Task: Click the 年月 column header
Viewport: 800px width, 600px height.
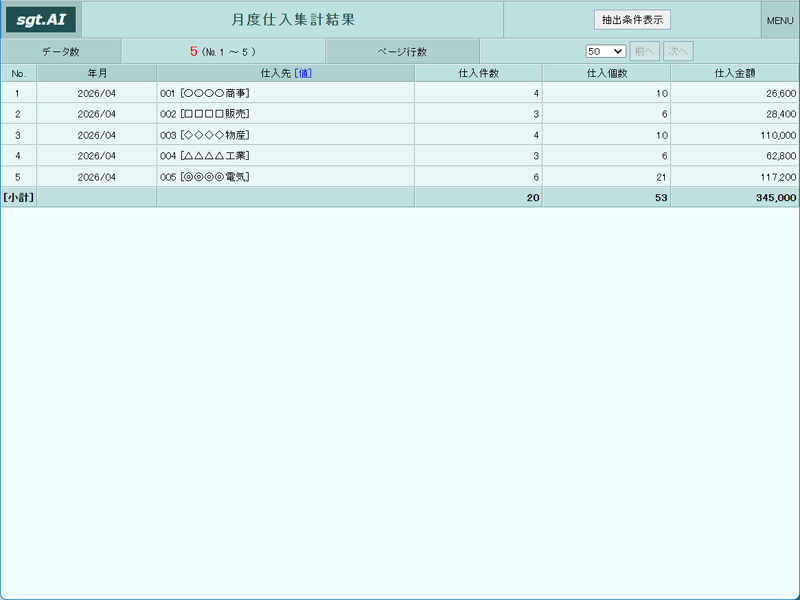Action: [x=97, y=73]
